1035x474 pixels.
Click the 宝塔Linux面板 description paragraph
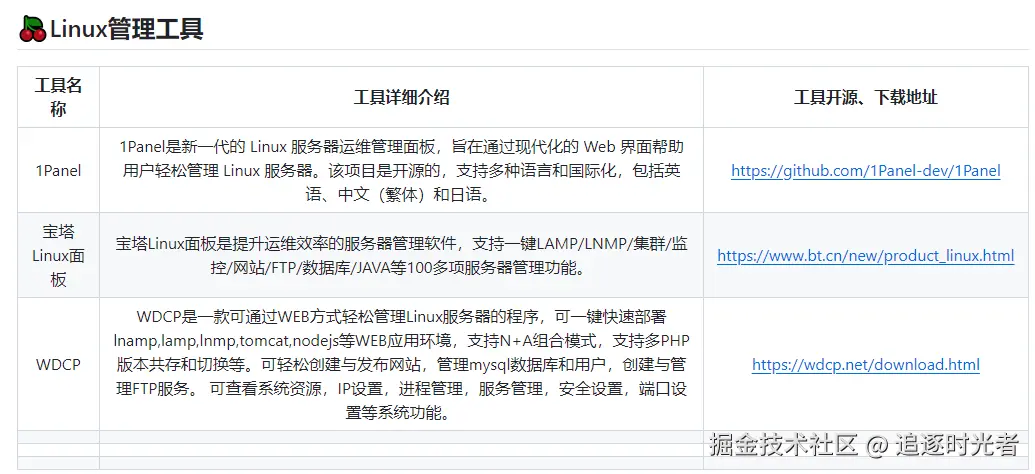tap(401, 255)
